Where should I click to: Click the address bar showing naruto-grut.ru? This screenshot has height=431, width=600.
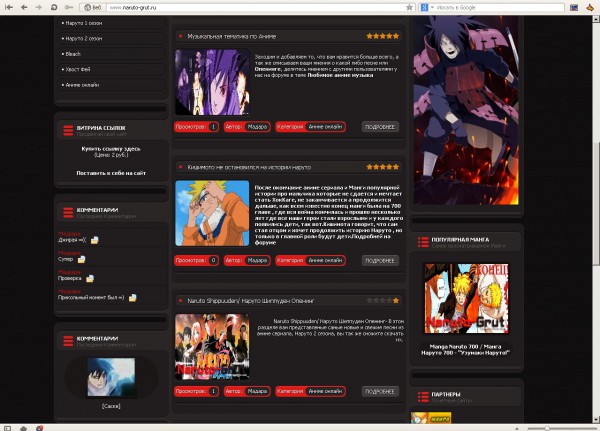click(x=256, y=7)
